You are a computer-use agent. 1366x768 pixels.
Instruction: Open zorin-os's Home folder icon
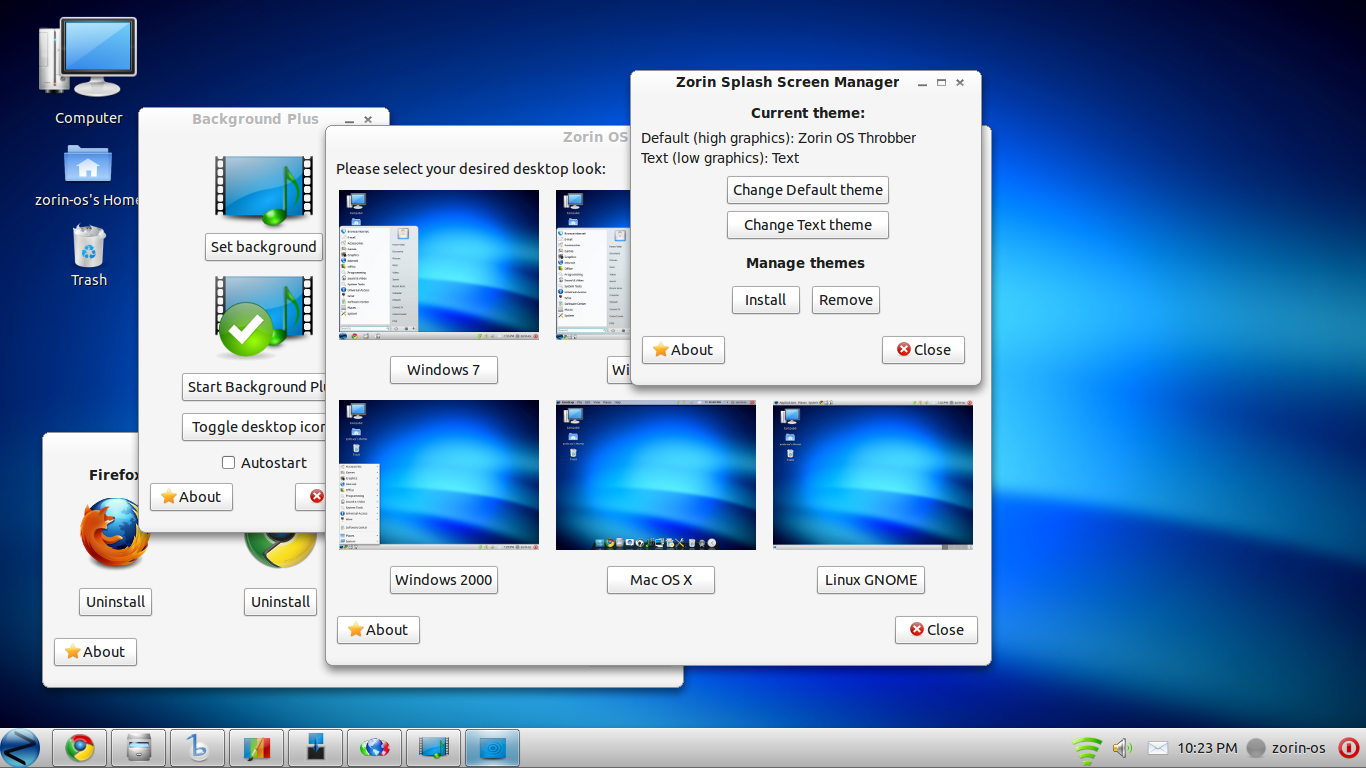point(88,166)
